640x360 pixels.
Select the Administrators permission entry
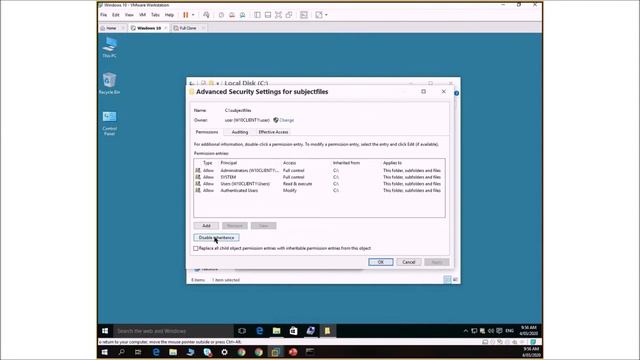[x=319, y=171]
